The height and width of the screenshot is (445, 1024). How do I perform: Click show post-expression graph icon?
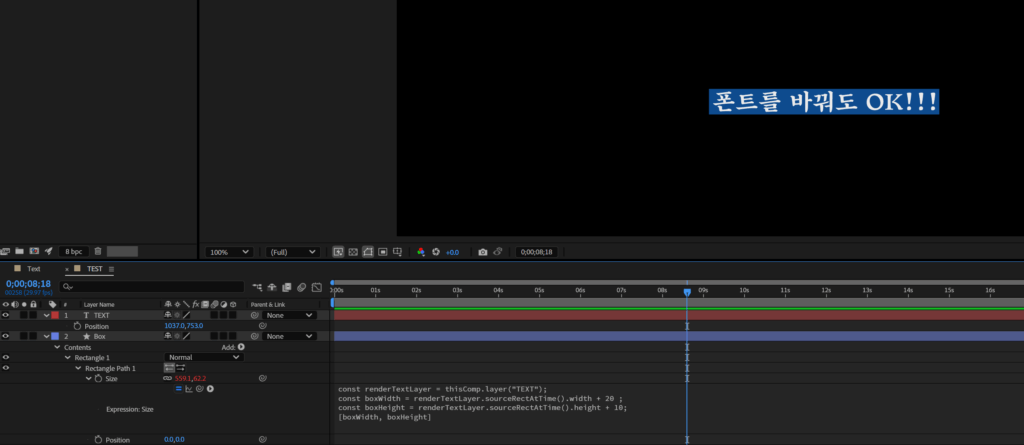coord(189,389)
